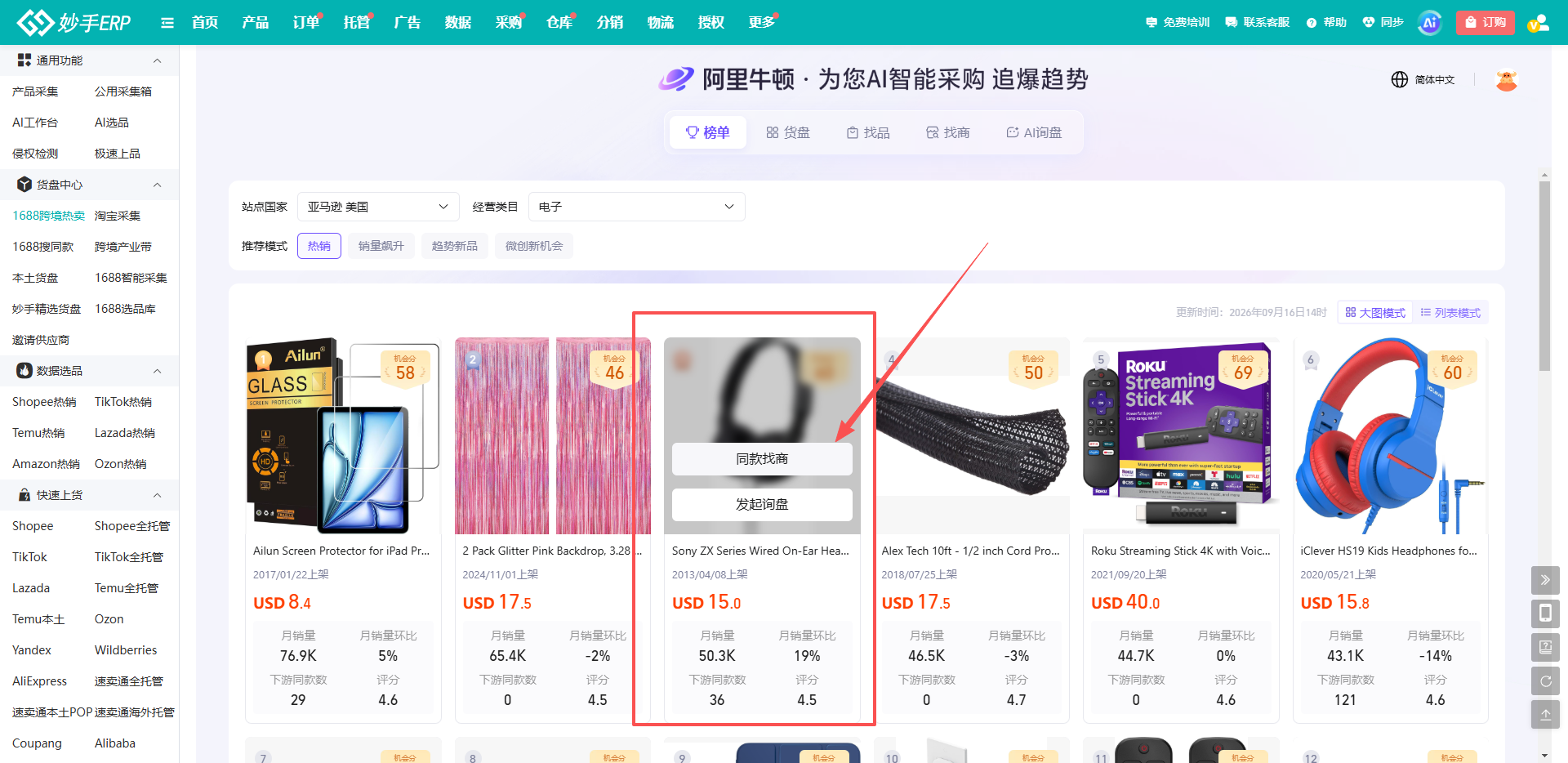The width and height of the screenshot is (1568, 763).
Task: Click the help document icon on right sidebar
Action: [1545, 647]
